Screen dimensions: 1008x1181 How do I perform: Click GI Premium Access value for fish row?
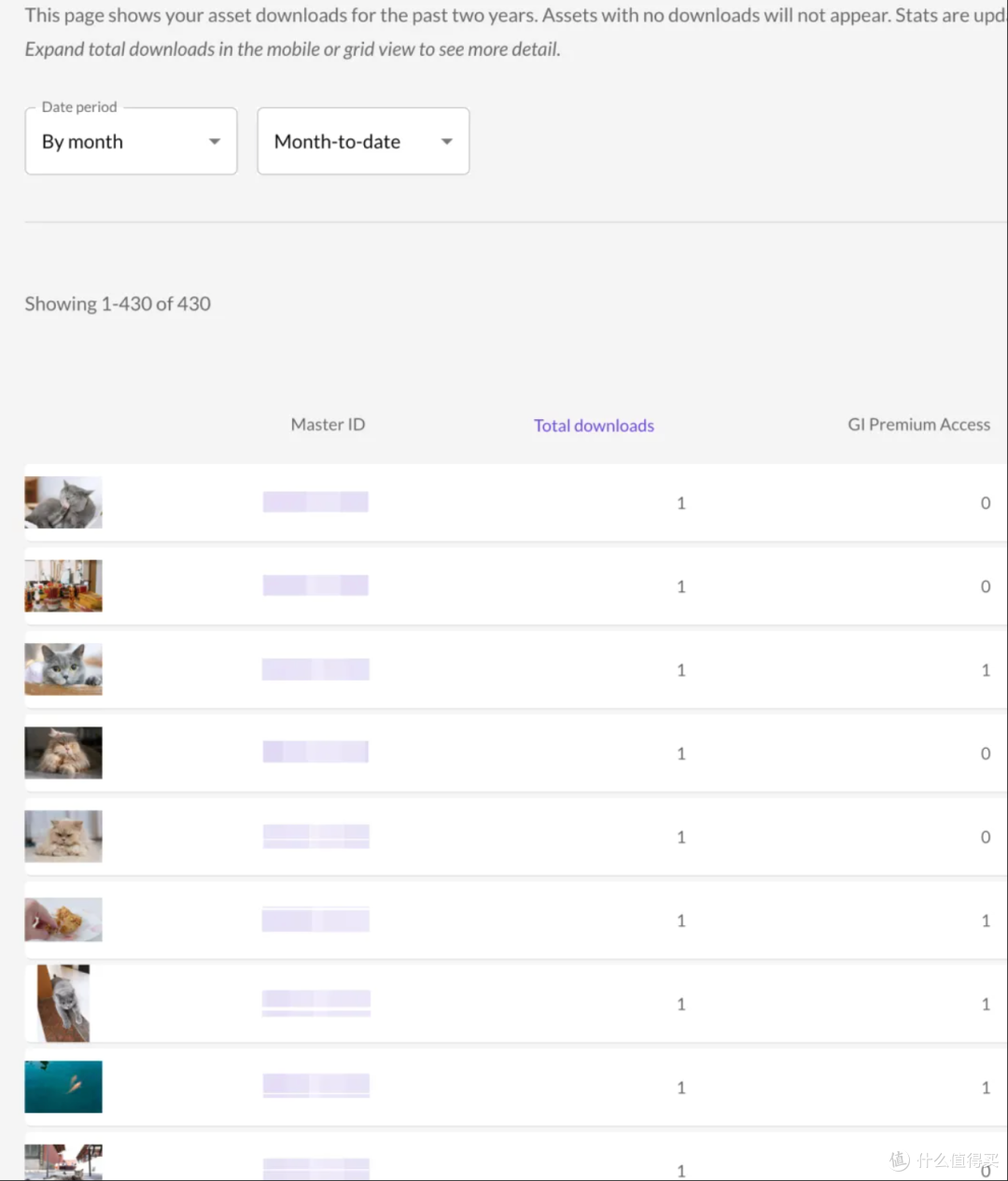click(x=986, y=1088)
